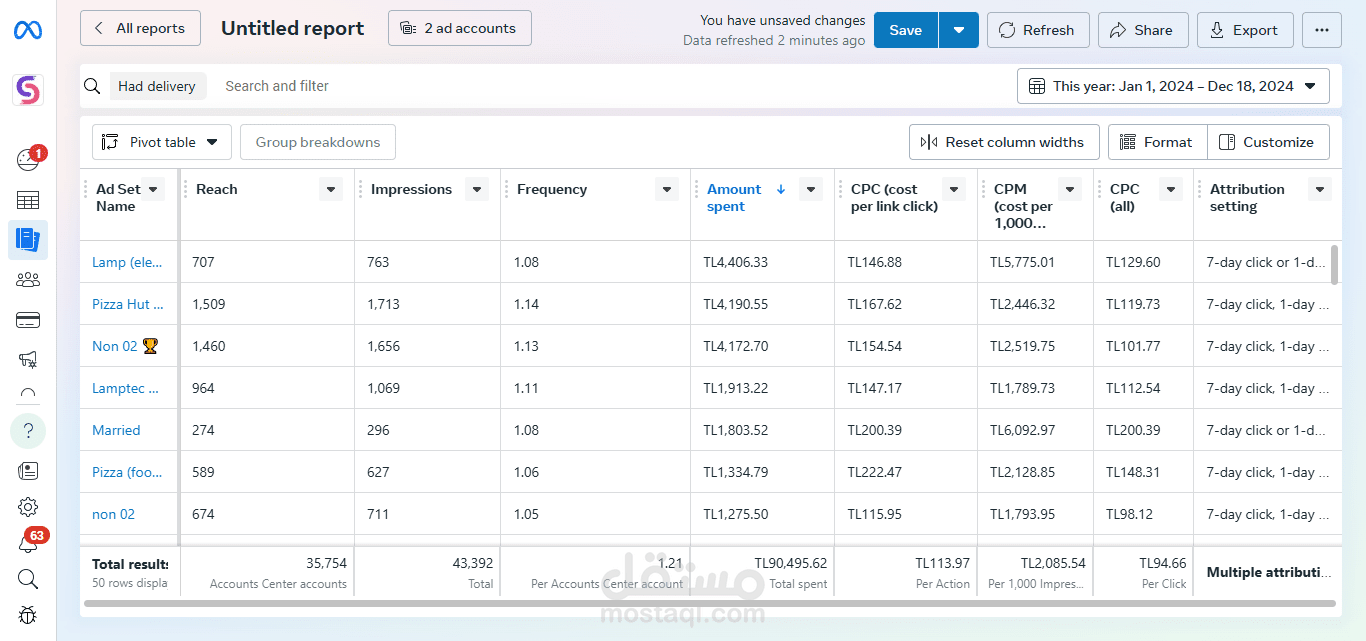Sort by the Amount spent column header
The image size is (1366, 641).
pyautogui.click(x=735, y=197)
